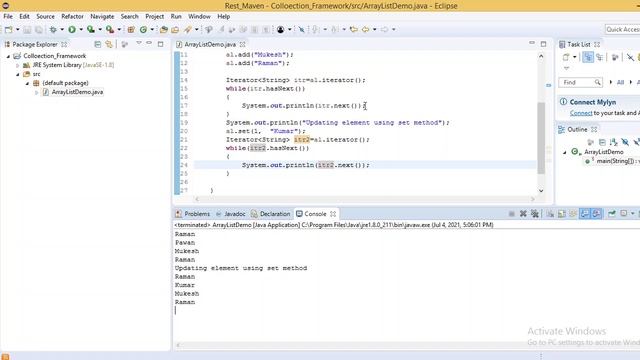Open the Debug button dropdown arrow
The image size is (640, 360).
62,29
